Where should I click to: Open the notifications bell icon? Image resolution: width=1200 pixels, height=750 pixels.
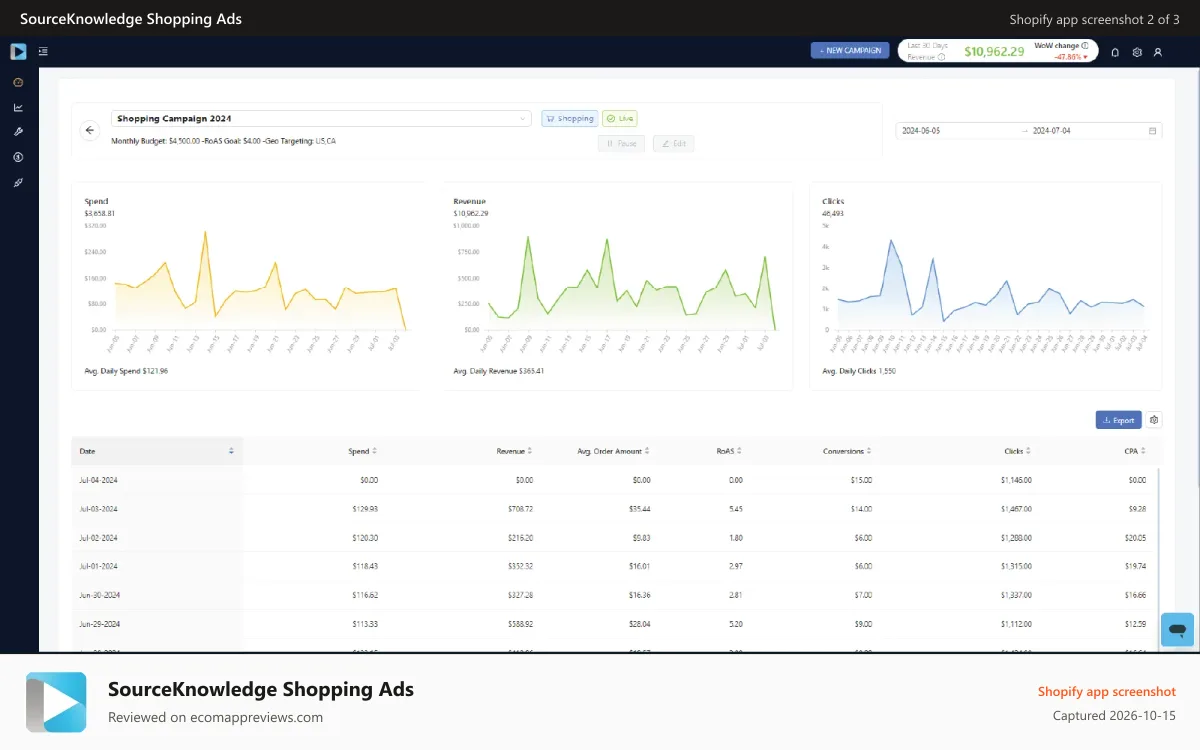(x=1115, y=52)
